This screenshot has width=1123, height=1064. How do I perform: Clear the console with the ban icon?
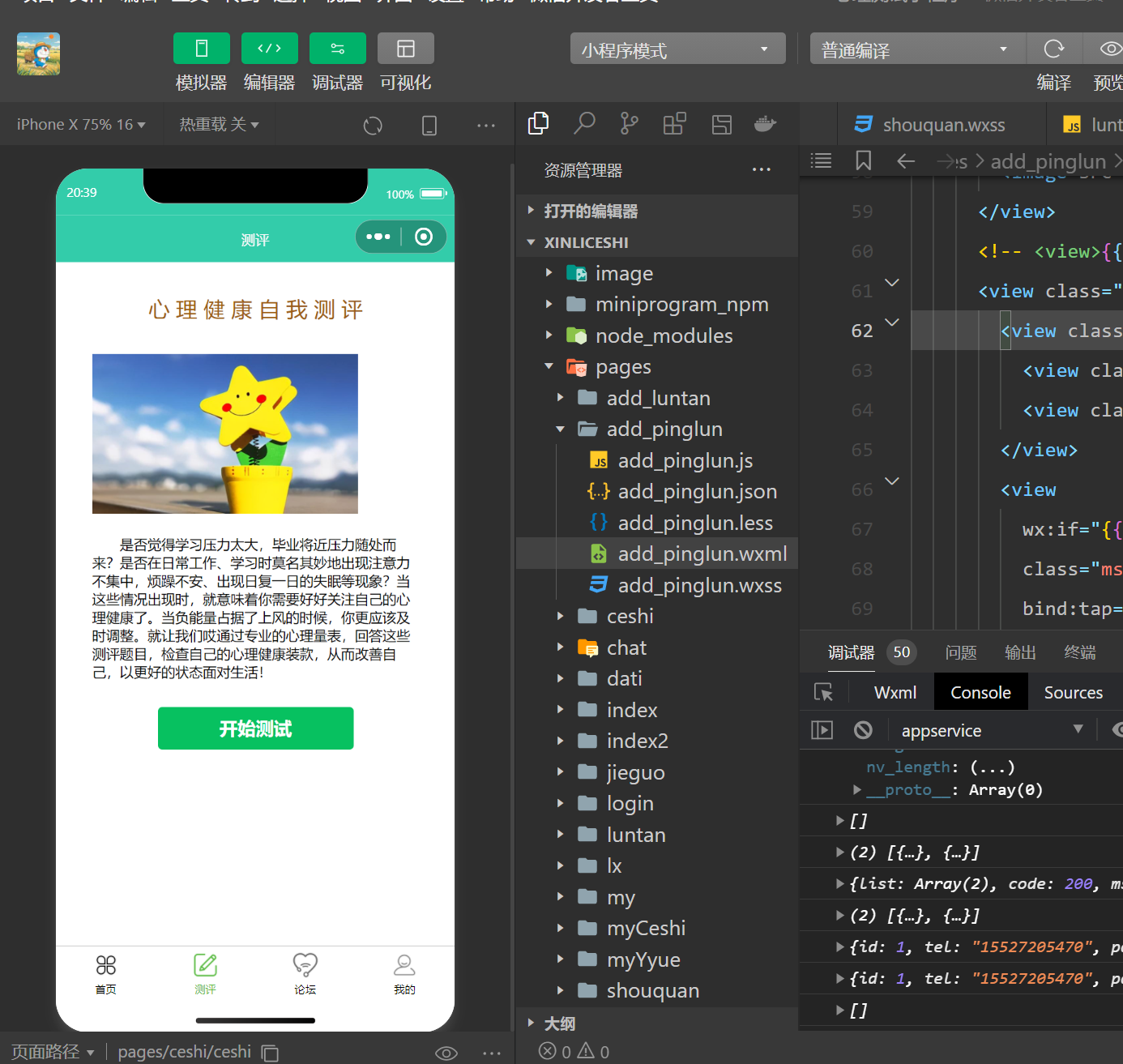863,730
